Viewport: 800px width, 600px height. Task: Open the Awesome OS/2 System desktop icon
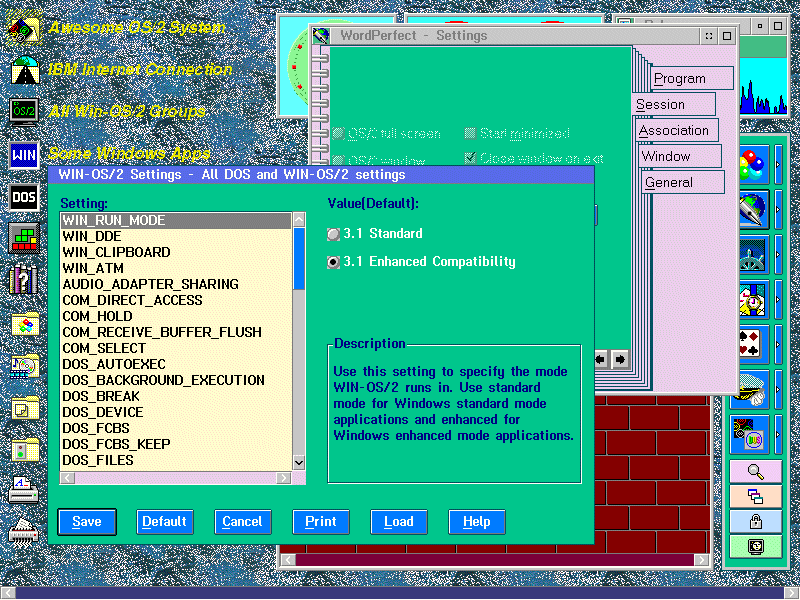click(24, 29)
